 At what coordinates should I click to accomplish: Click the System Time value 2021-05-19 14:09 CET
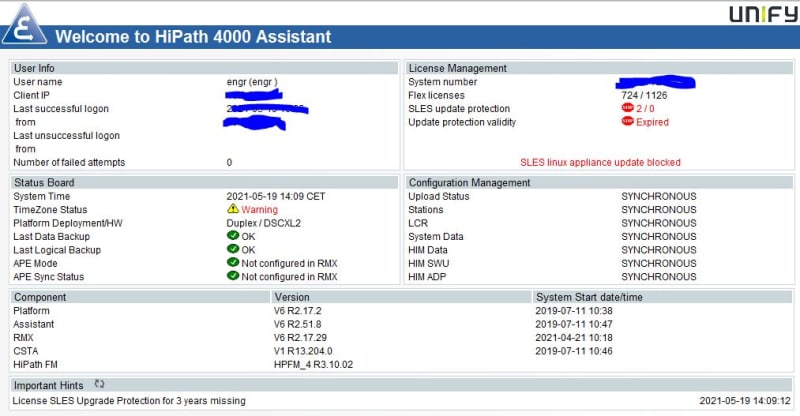(x=276, y=197)
